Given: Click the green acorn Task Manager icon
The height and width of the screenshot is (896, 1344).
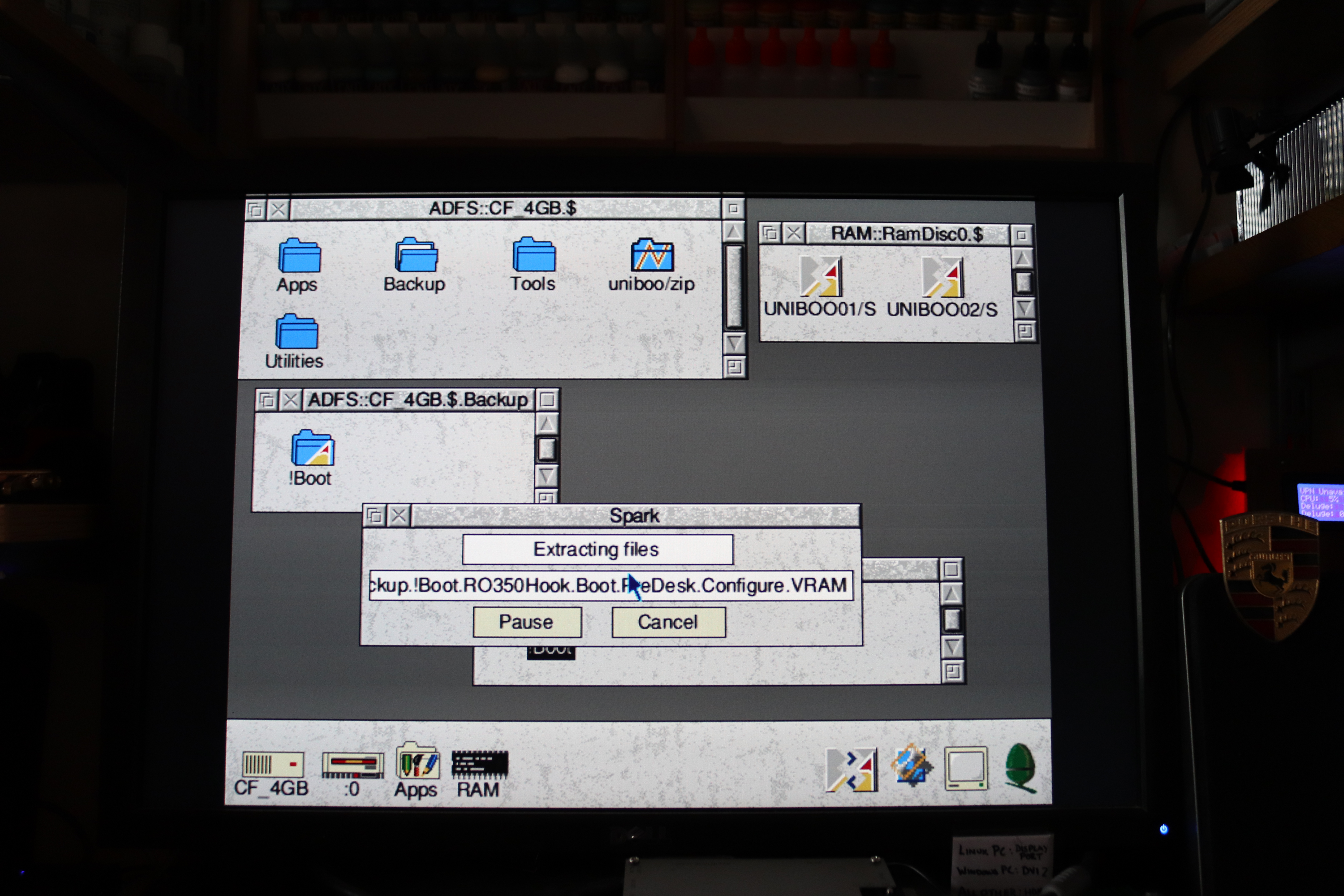Looking at the screenshot, I should point(1021,768).
